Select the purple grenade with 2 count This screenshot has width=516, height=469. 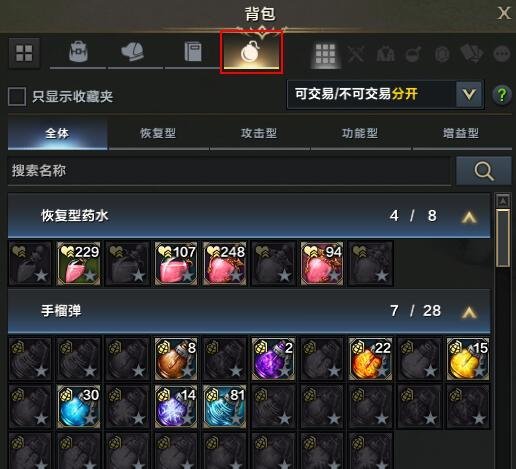pos(273,359)
